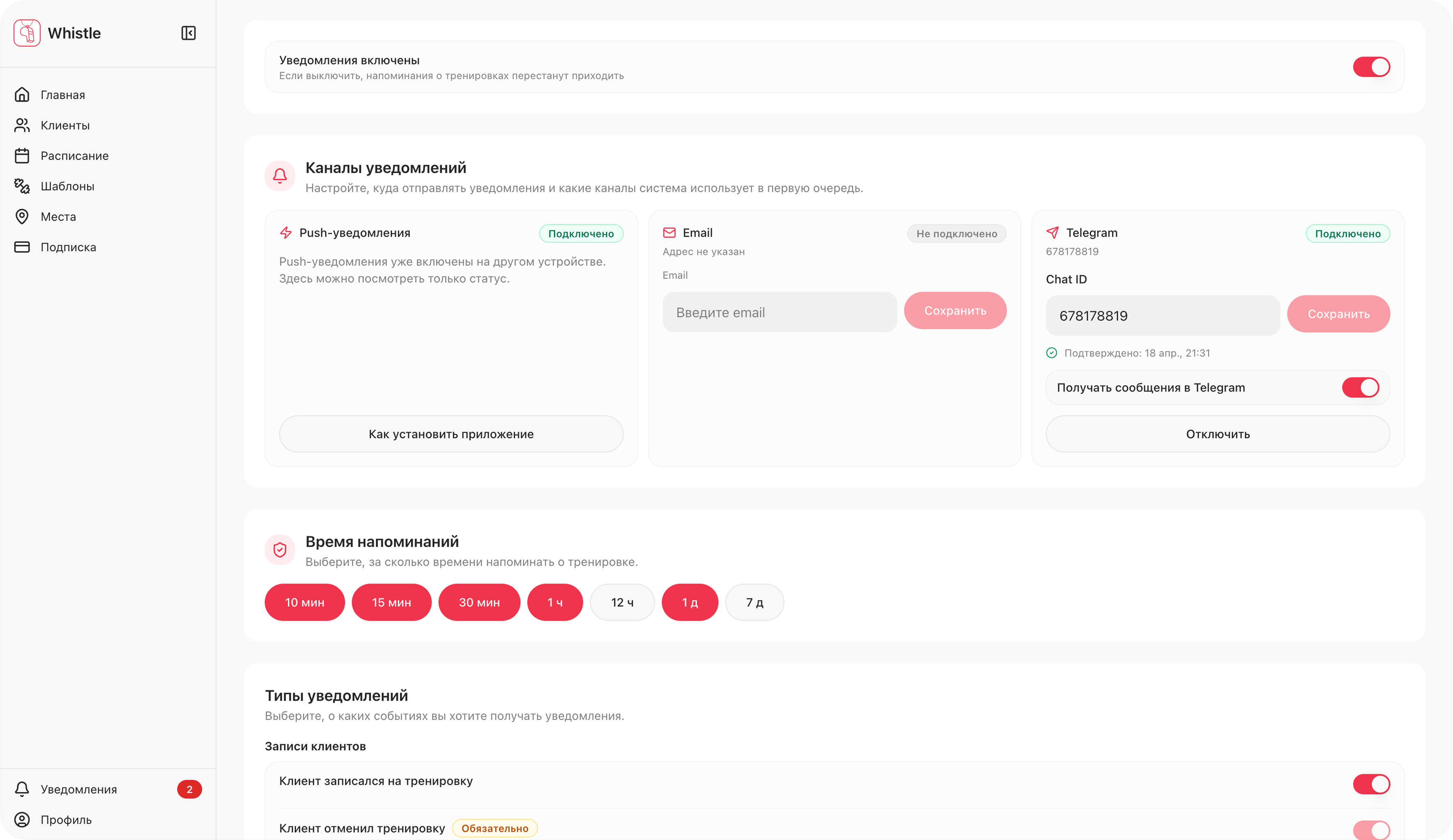This screenshot has width=1453, height=840.
Task: Click the bell icon of Каналы уведомлений
Action: (280, 176)
